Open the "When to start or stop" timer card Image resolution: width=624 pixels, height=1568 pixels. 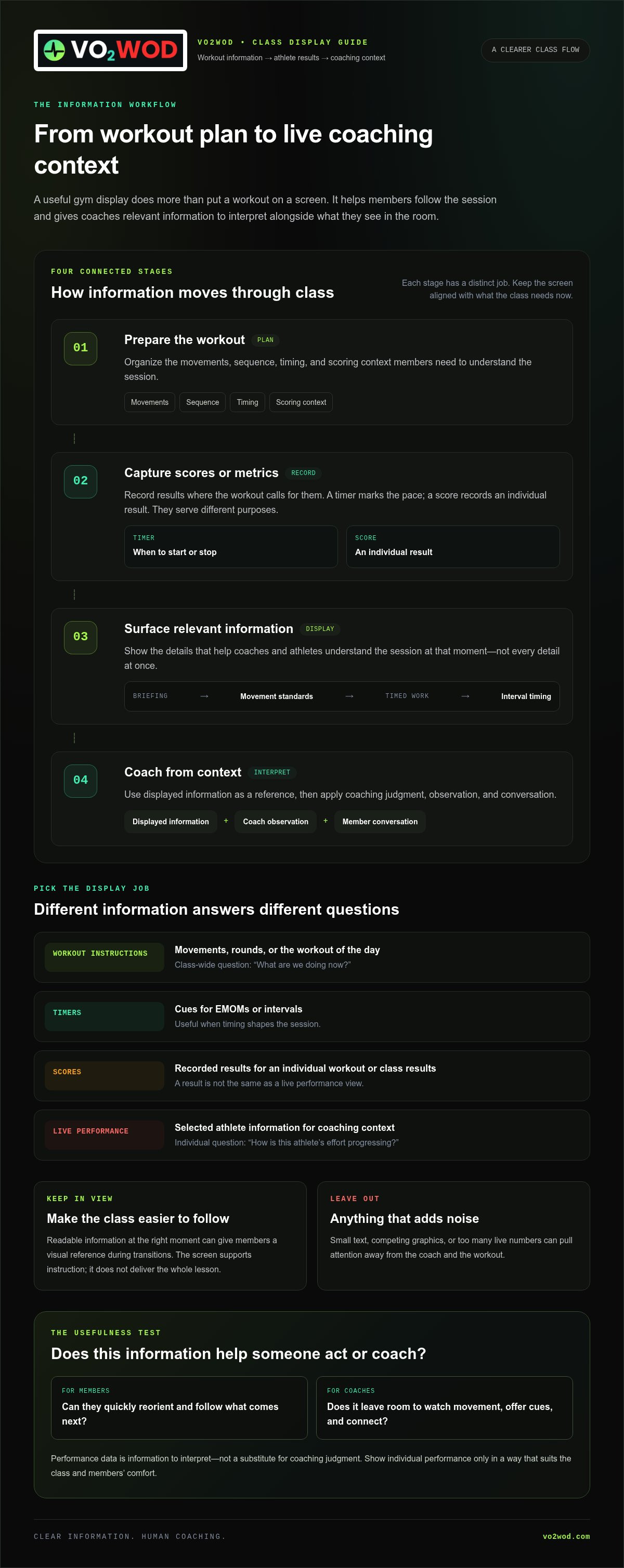(231, 547)
